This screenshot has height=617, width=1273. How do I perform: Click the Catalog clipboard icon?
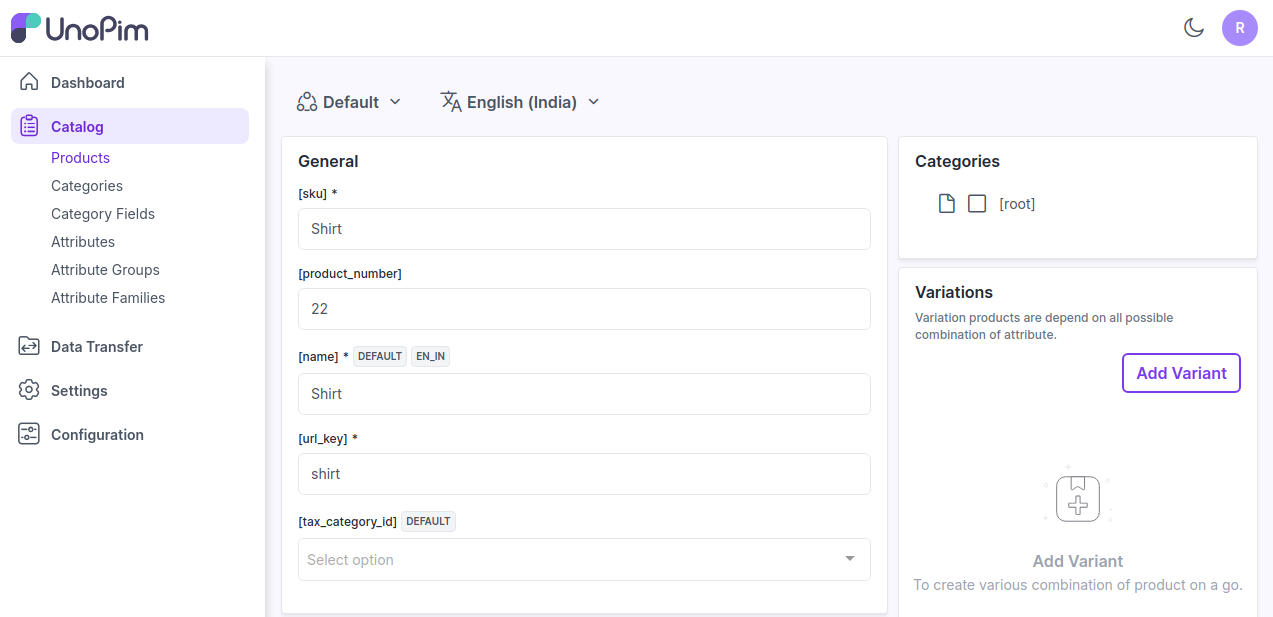click(x=29, y=126)
